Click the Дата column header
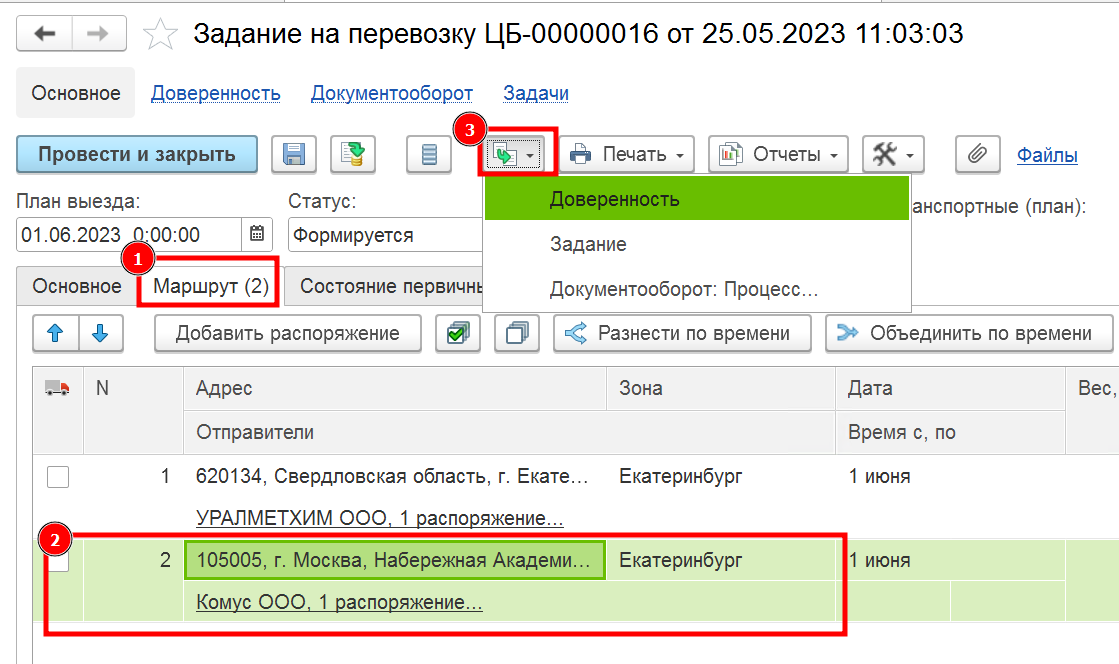Viewport: 1119px width, 664px height. (950, 388)
